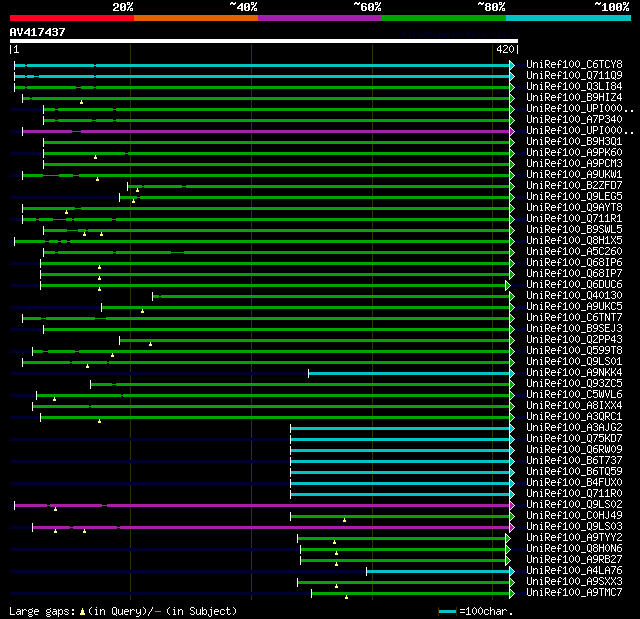
Task: Click the query end position label 420
Action: pos(505,49)
